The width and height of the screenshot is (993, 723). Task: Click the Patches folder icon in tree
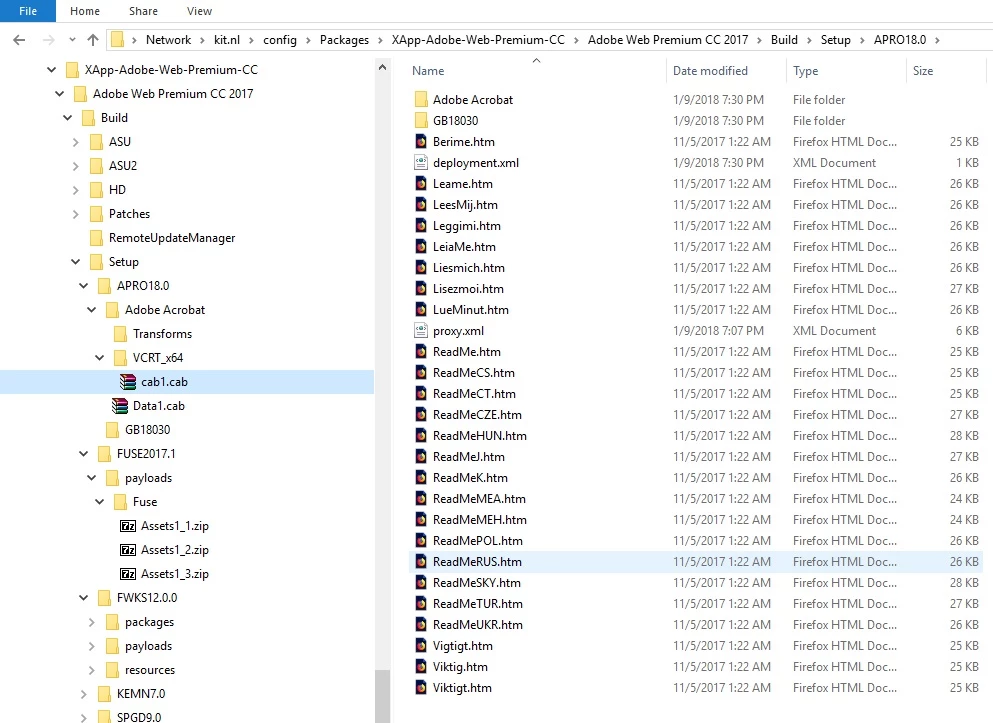96,213
